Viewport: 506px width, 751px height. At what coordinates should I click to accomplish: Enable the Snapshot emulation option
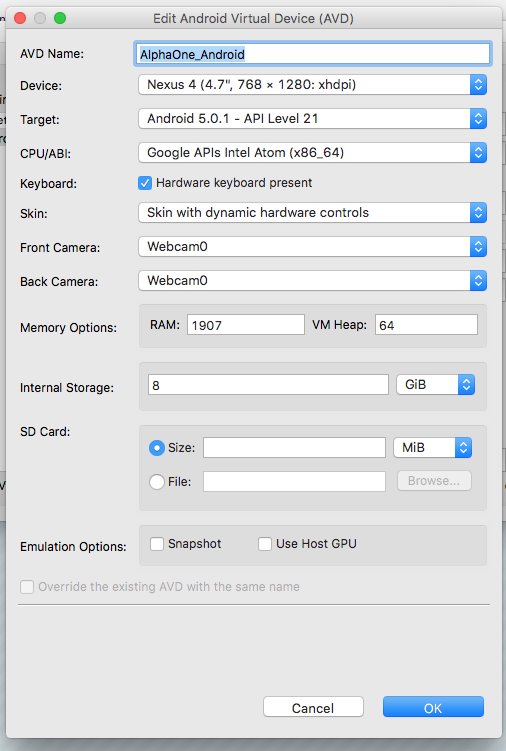point(157,544)
